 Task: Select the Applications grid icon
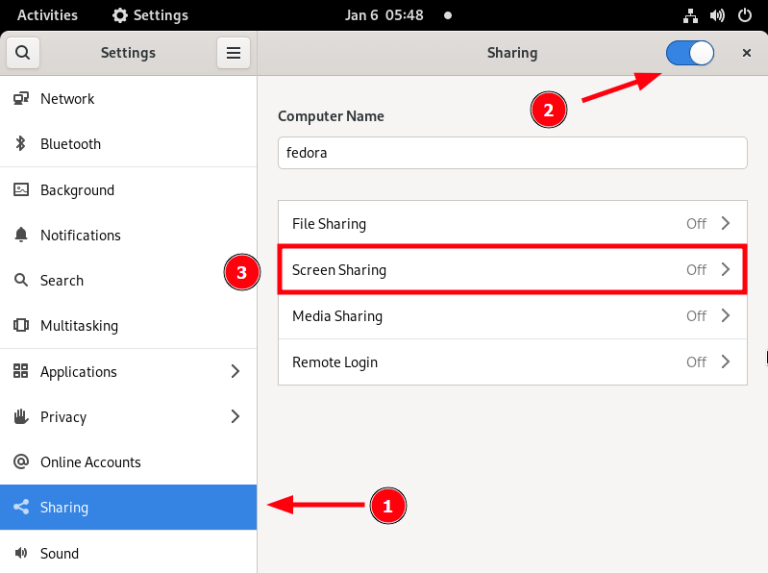click(x=21, y=371)
